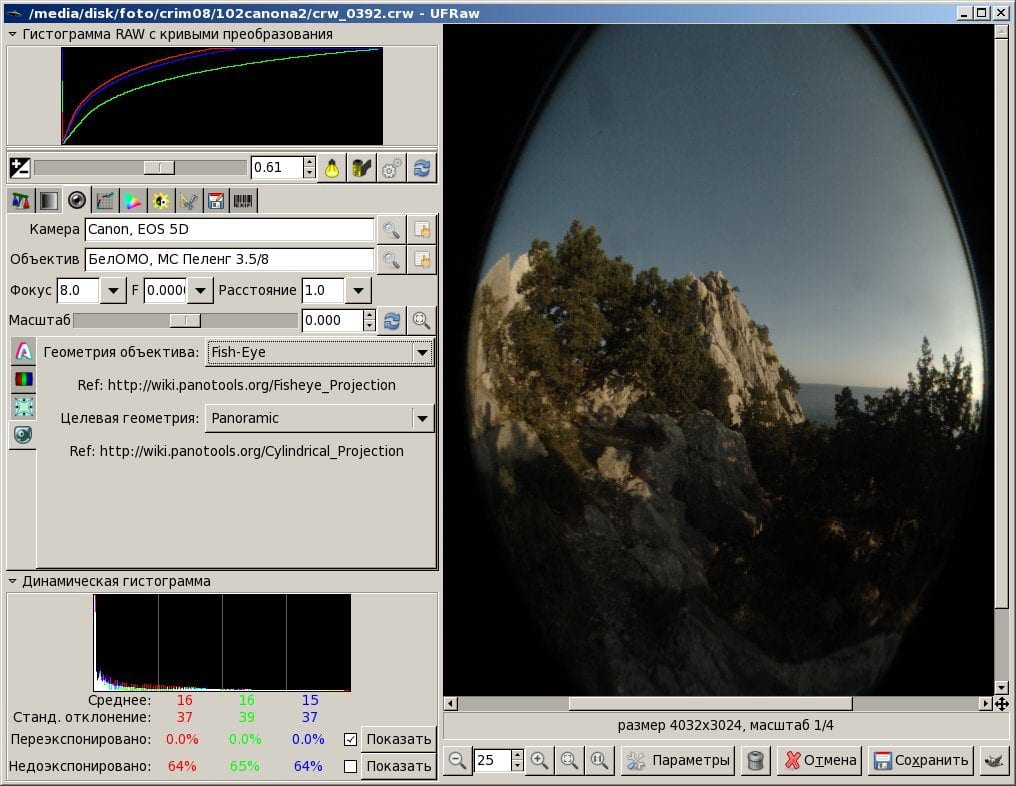Screen dimensions: 1016x786
Task: Collapse the Динамическая гистограмма section
Action: tap(12, 581)
